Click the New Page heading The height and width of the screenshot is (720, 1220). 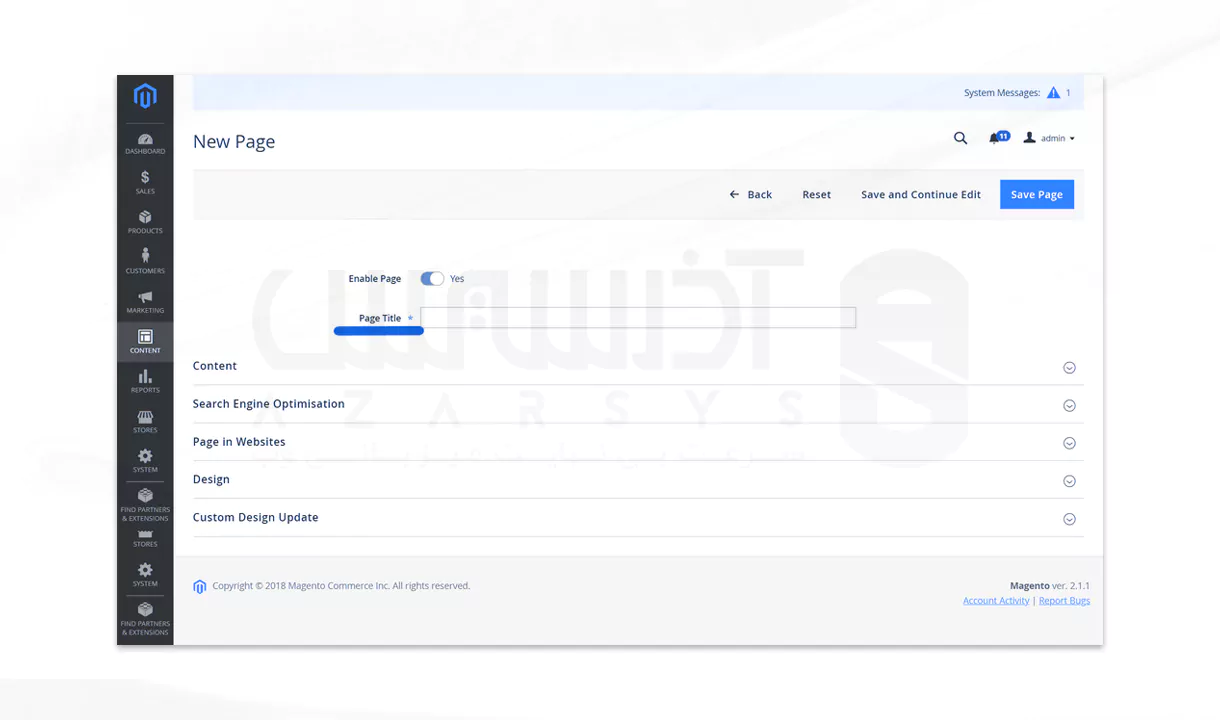[x=234, y=141]
